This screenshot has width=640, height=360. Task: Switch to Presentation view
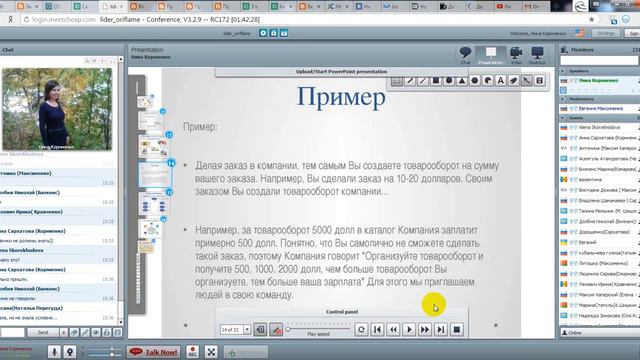point(491,56)
